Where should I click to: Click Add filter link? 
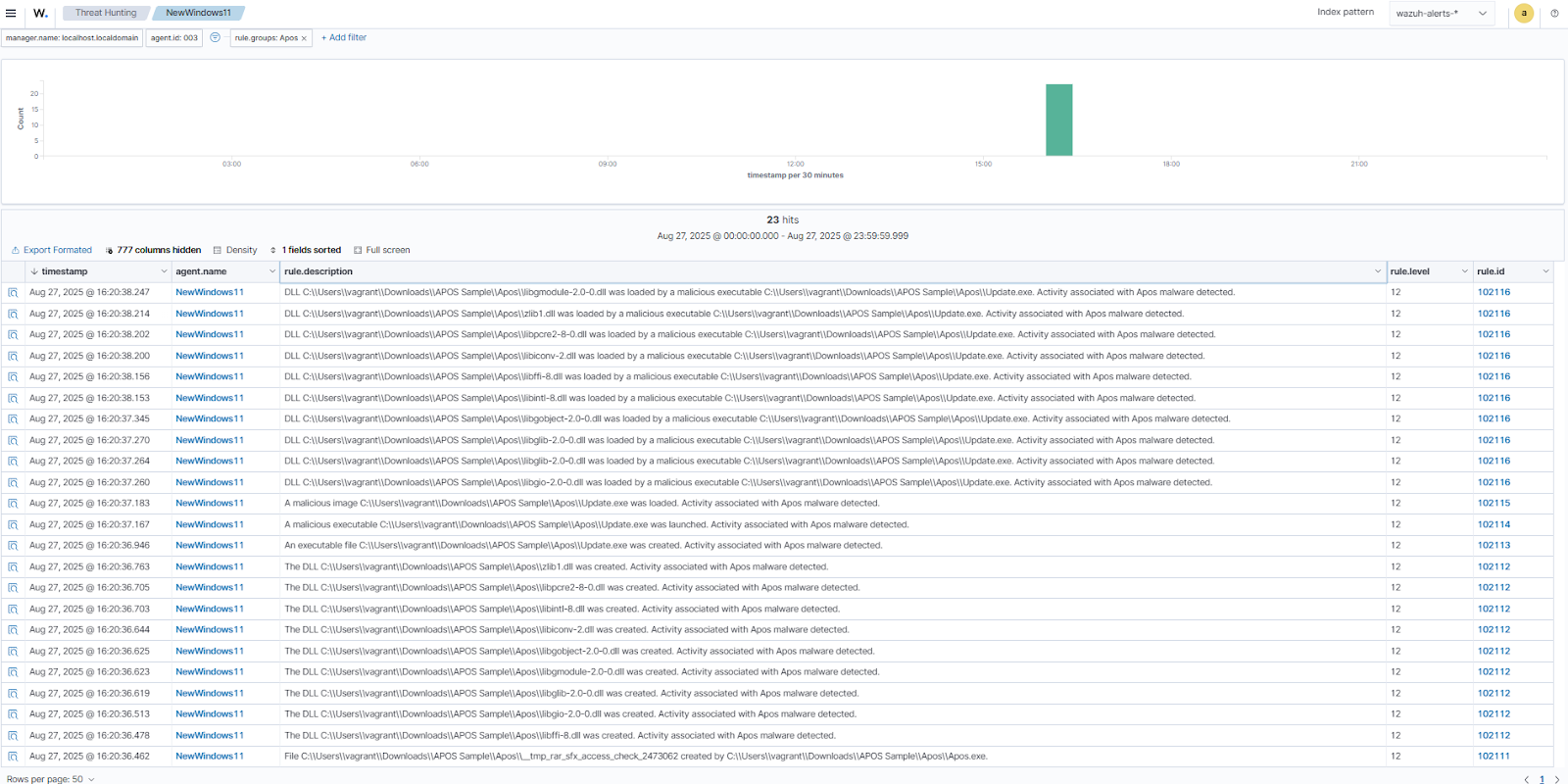[344, 37]
